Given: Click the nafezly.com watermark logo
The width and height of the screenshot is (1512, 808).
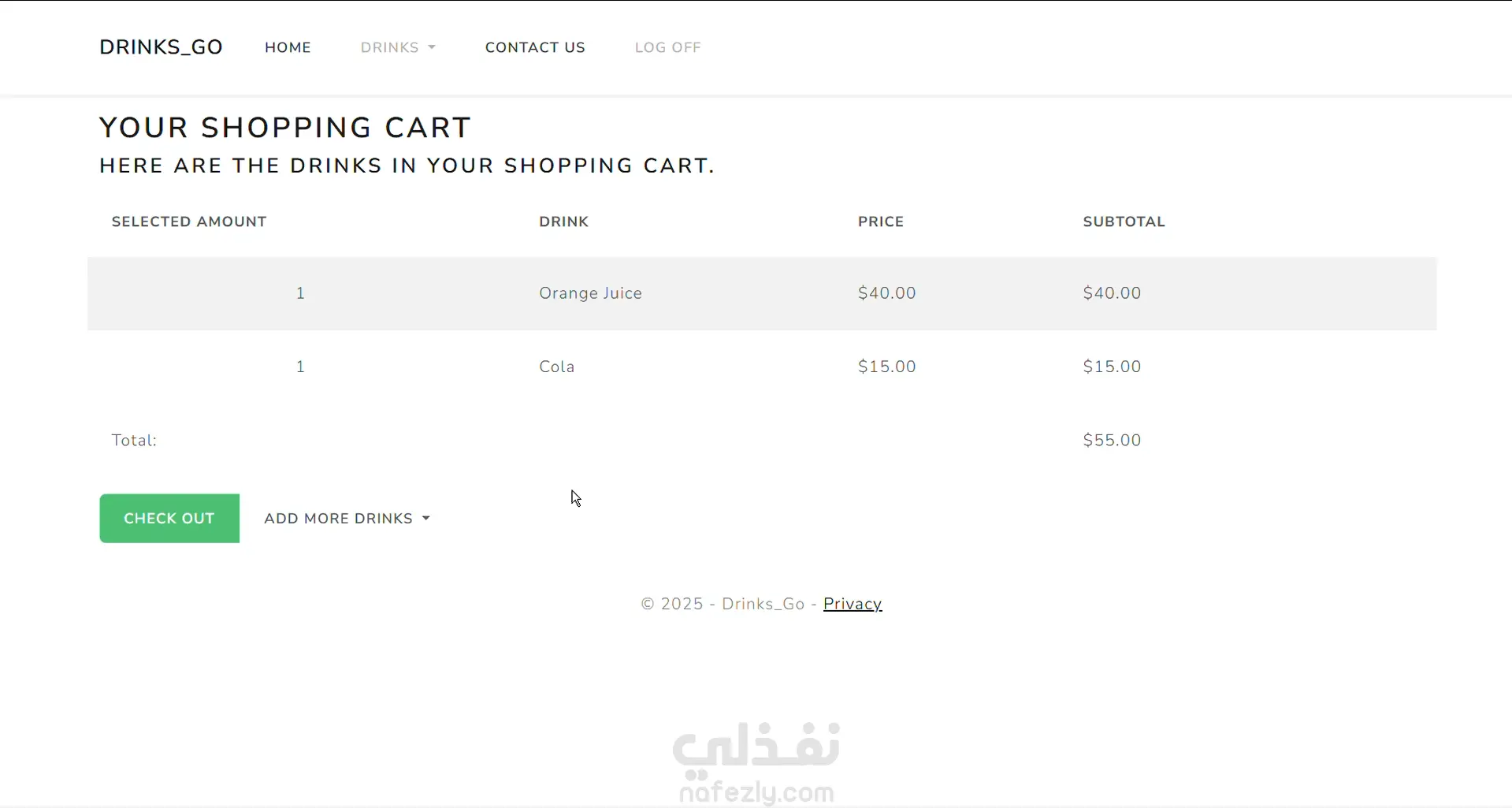Looking at the screenshot, I should coord(756,762).
